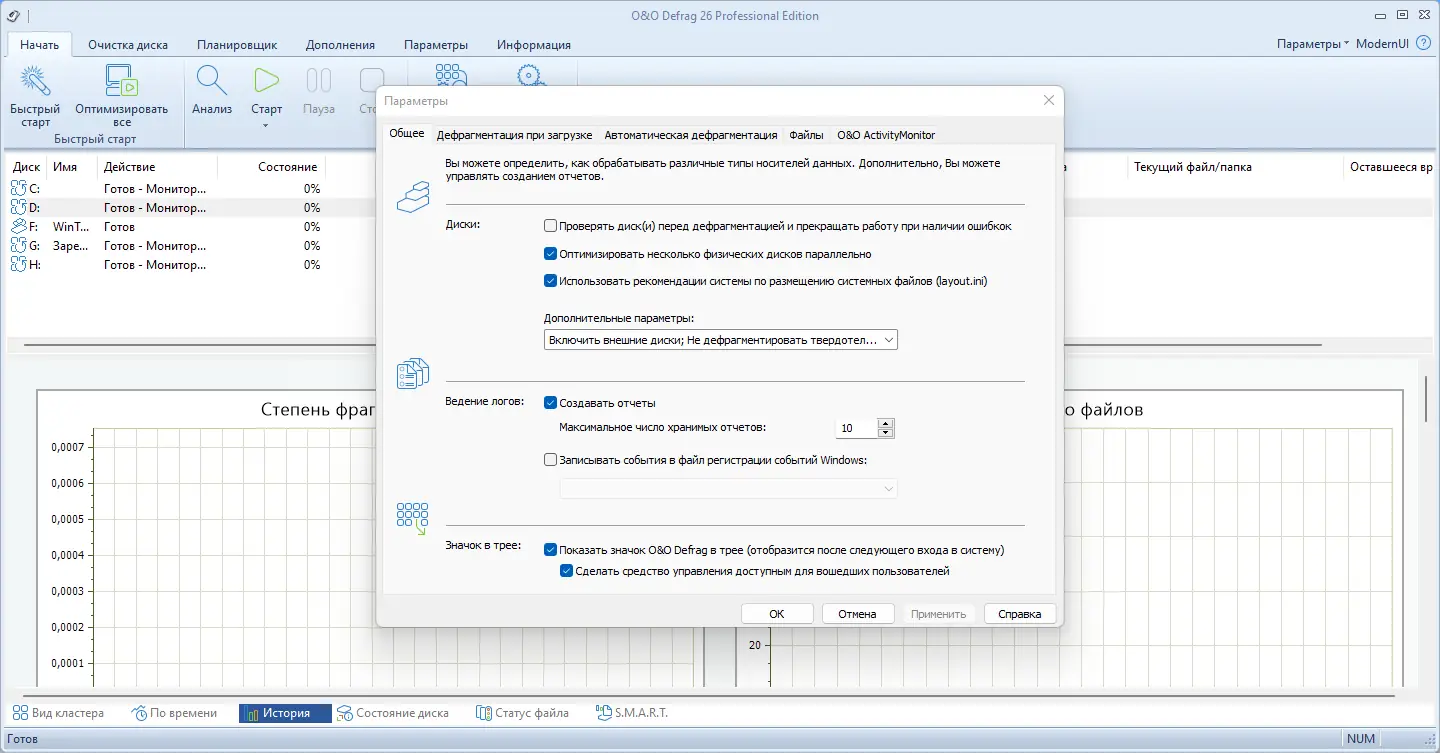Click the Оптимизировать все icon
1440x753 pixels.
coord(121,81)
